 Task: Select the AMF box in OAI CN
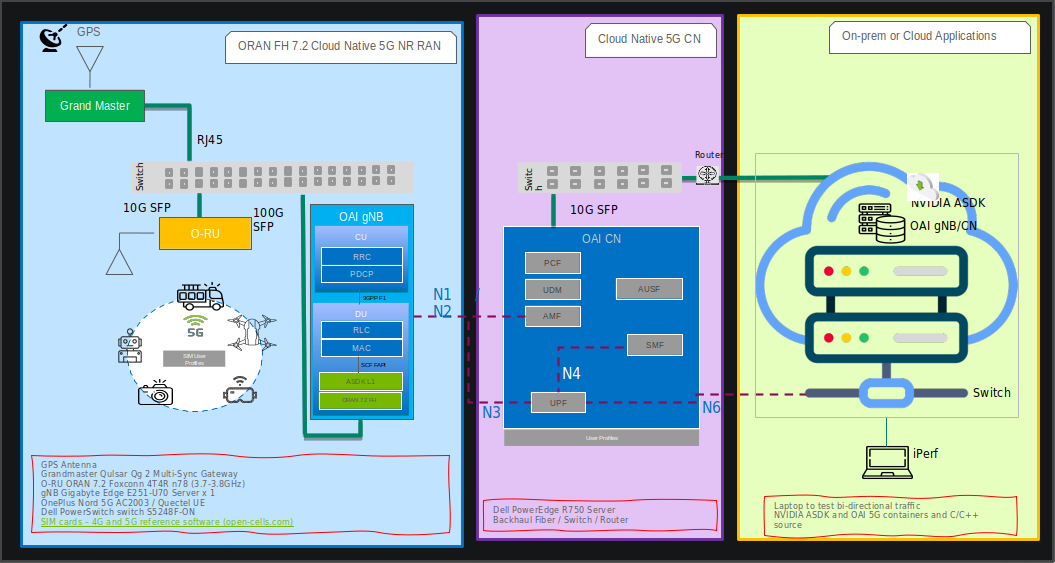tap(552, 316)
